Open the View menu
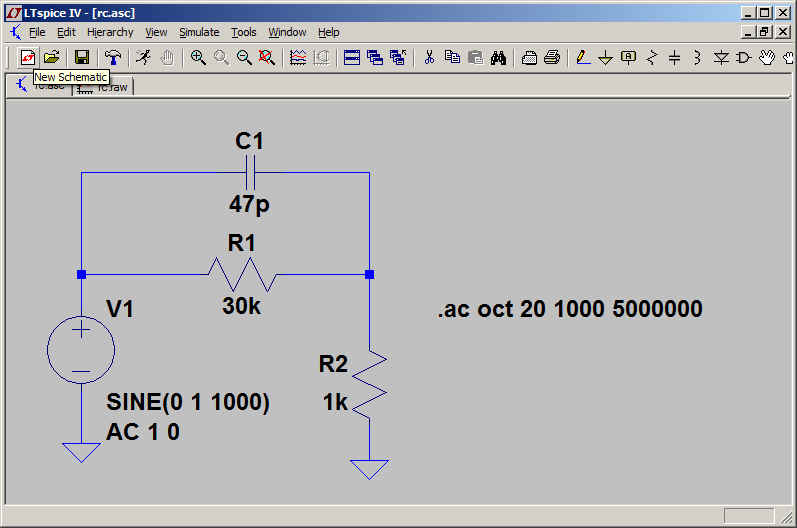Image resolution: width=797 pixels, height=528 pixels. point(156,32)
